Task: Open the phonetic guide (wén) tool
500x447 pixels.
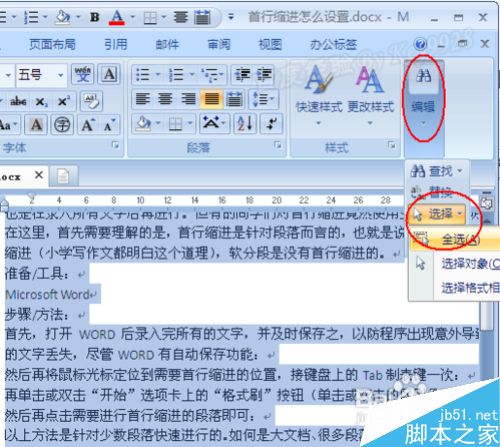Action: pyautogui.click(x=82, y=75)
